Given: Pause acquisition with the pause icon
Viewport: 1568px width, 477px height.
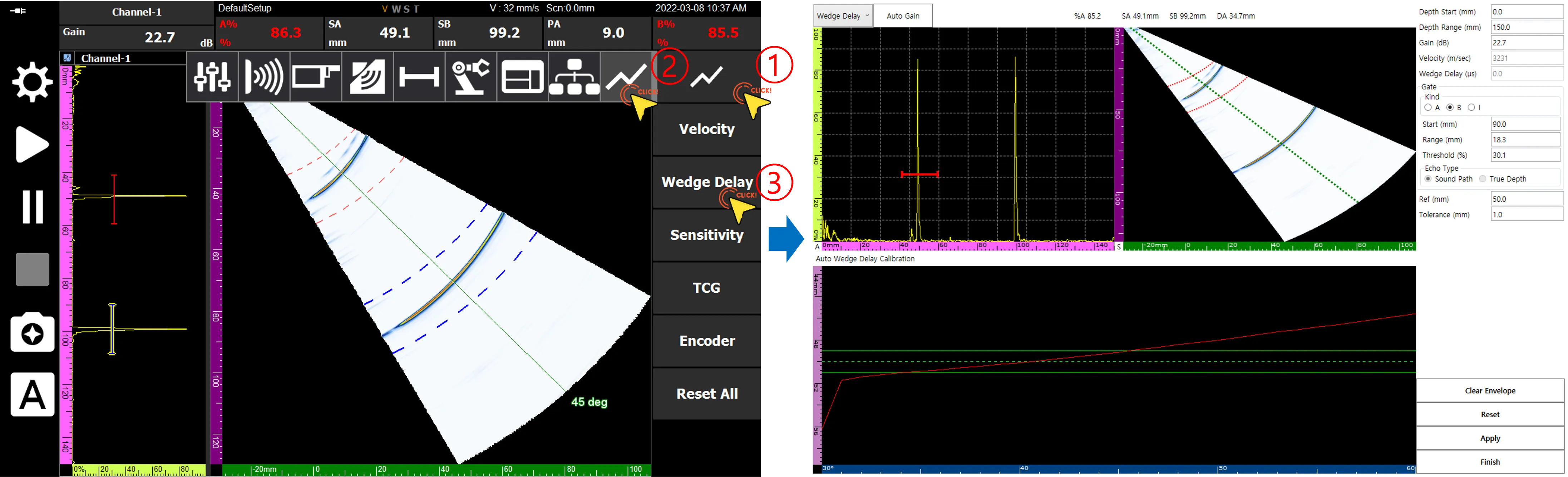Looking at the screenshot, I should (32, 206).
